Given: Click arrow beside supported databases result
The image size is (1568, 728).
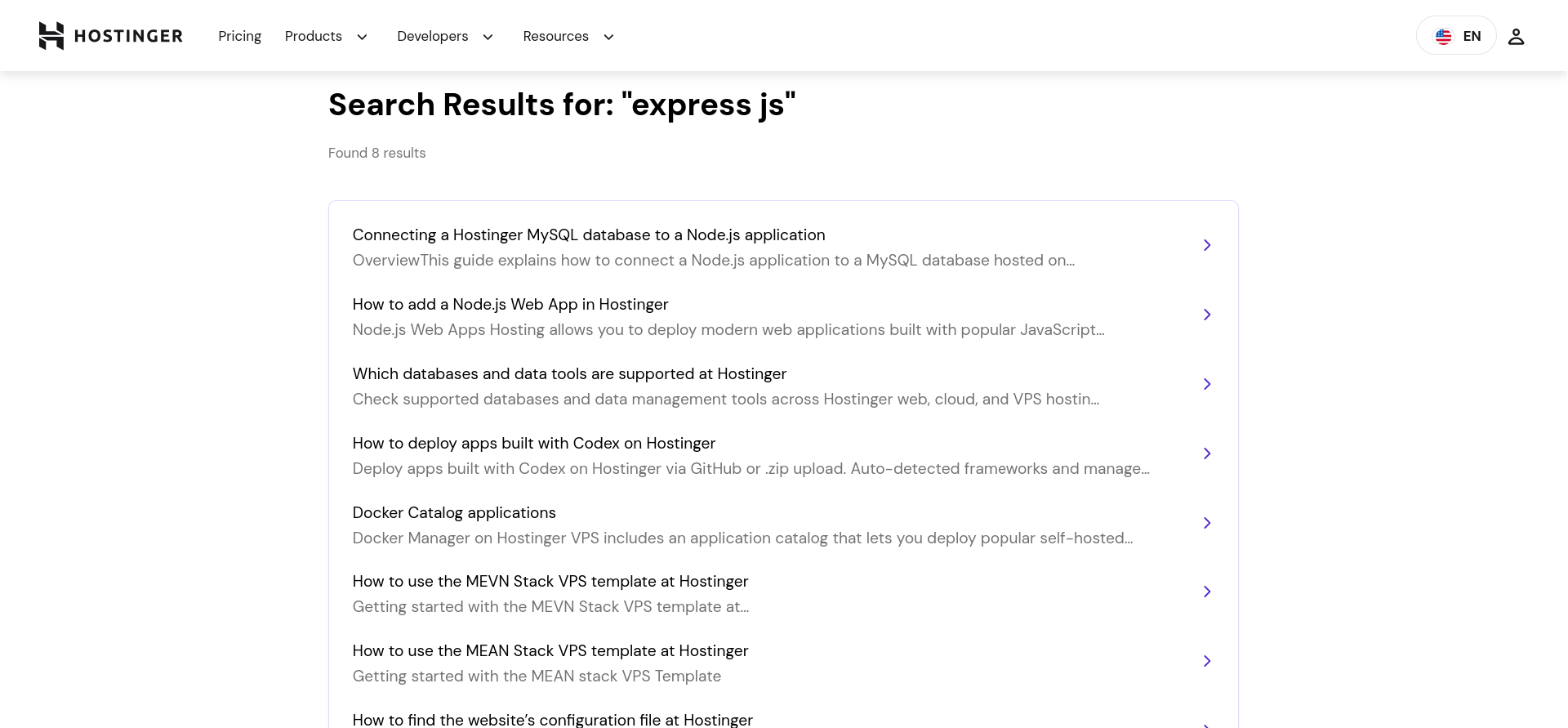Looking at the screenshot, I should point(1207,384).
